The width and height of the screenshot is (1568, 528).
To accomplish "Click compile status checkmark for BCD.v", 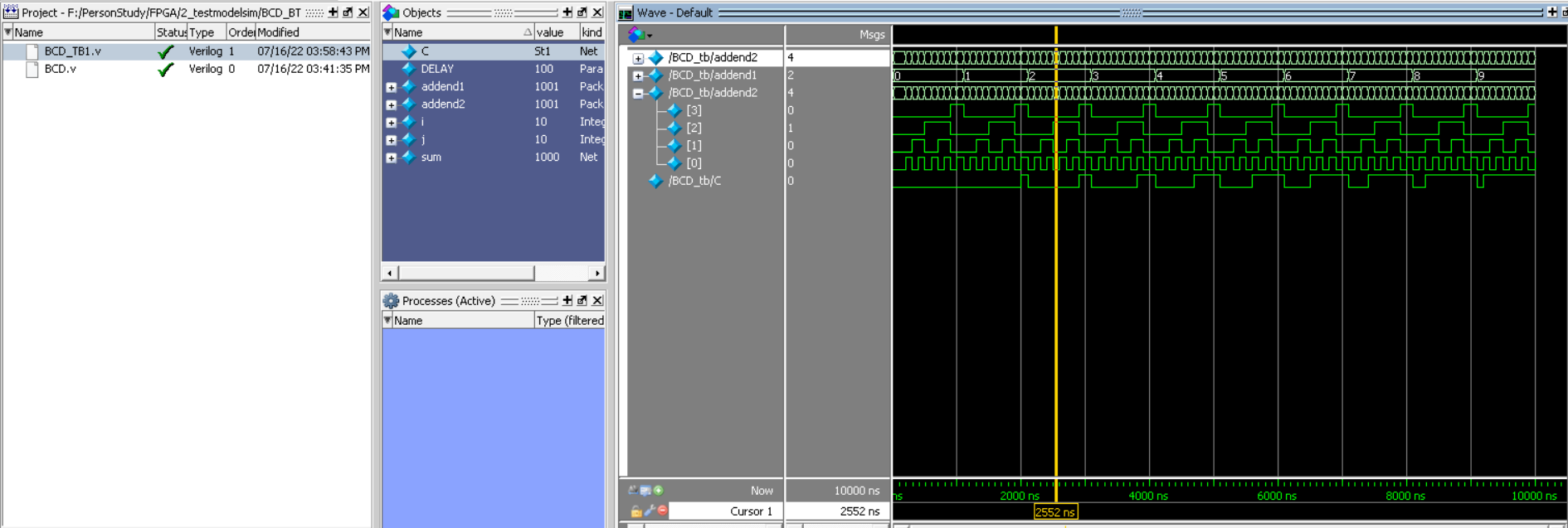I will tap(166, 70).
